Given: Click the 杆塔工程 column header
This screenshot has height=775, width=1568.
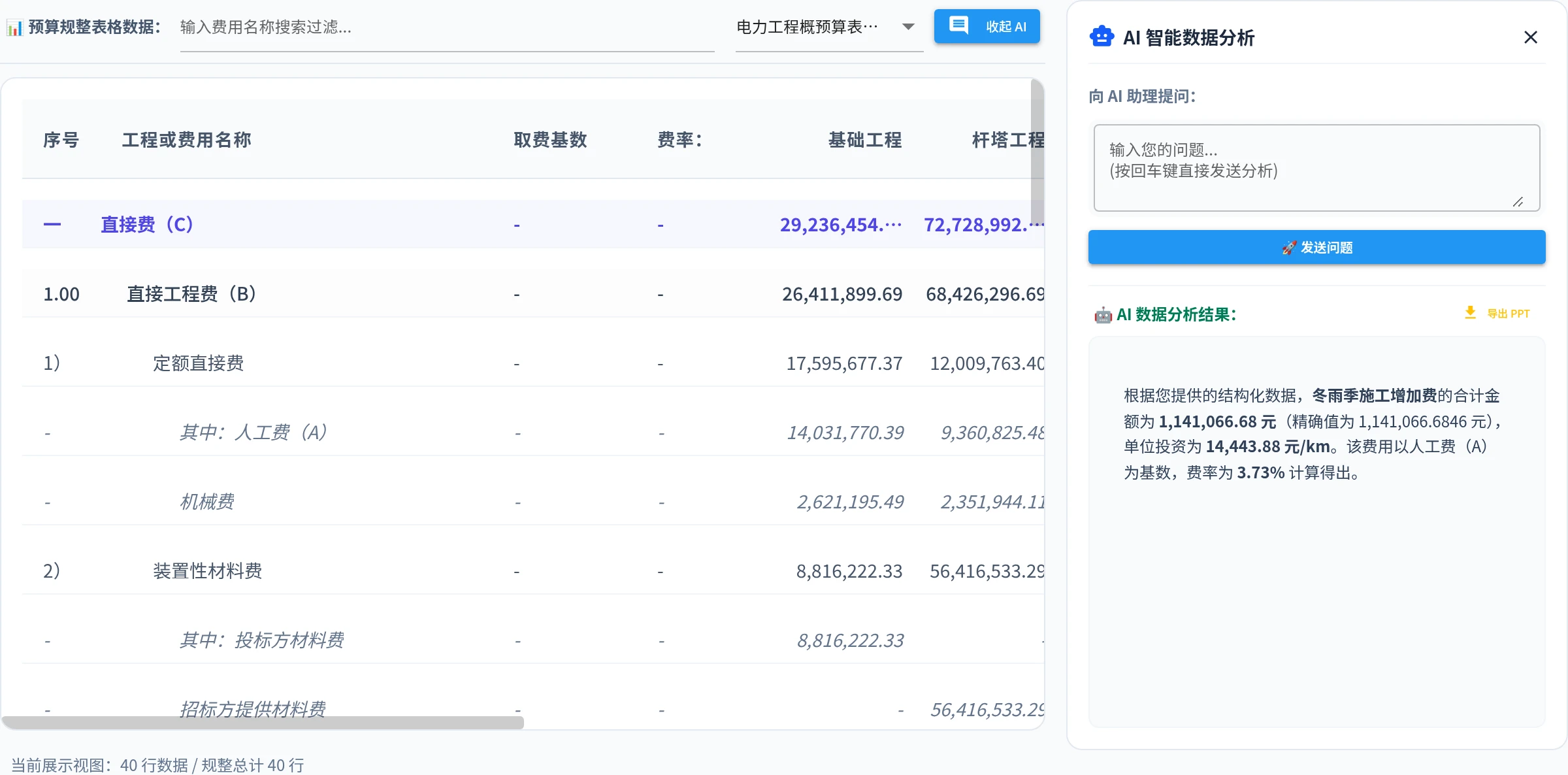Looking at the screenshot, I should (1008, 140).
